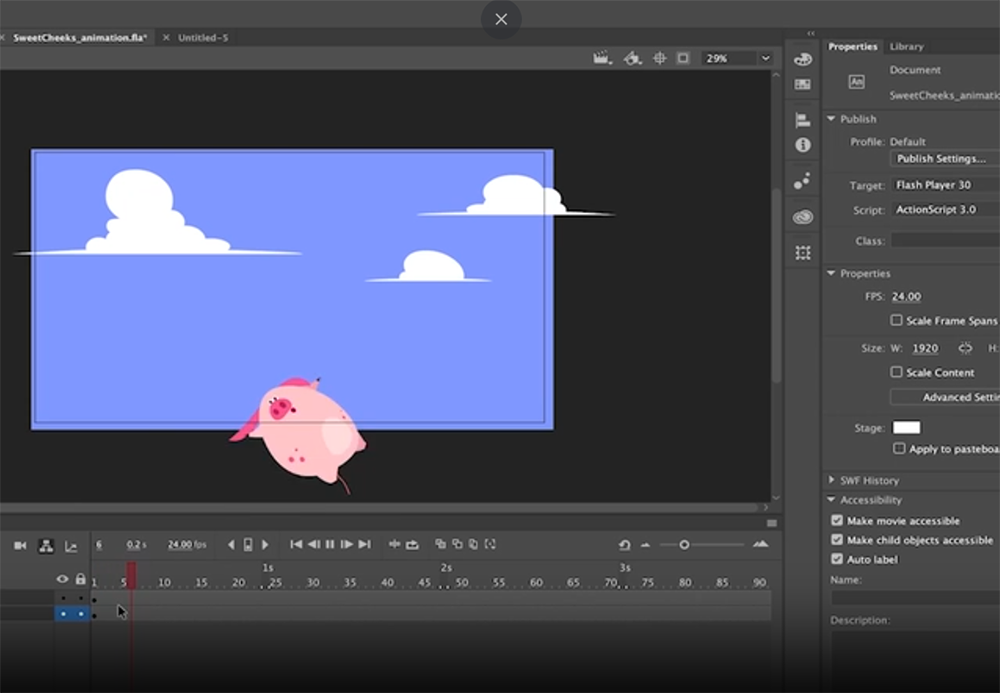Open the stage zoom level dropdown
1000x693 pixels.
click(766, 58)
